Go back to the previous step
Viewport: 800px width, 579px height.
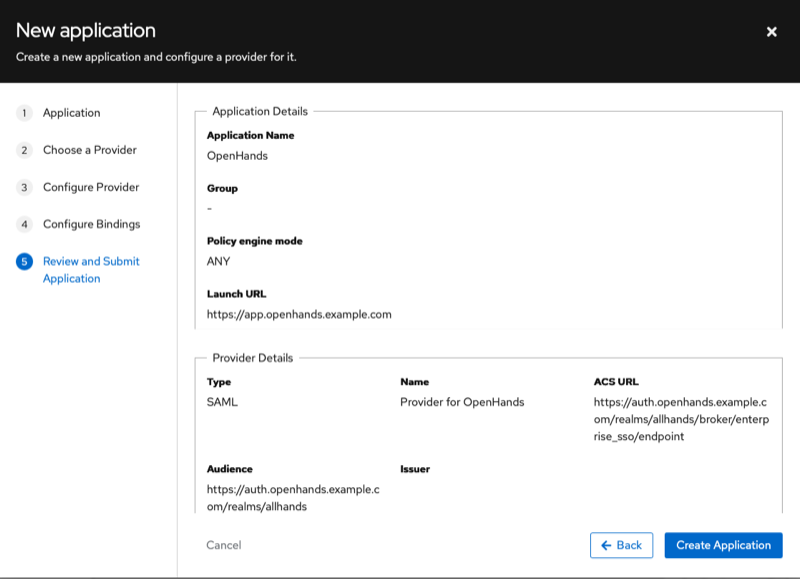[x=621, y=545]
